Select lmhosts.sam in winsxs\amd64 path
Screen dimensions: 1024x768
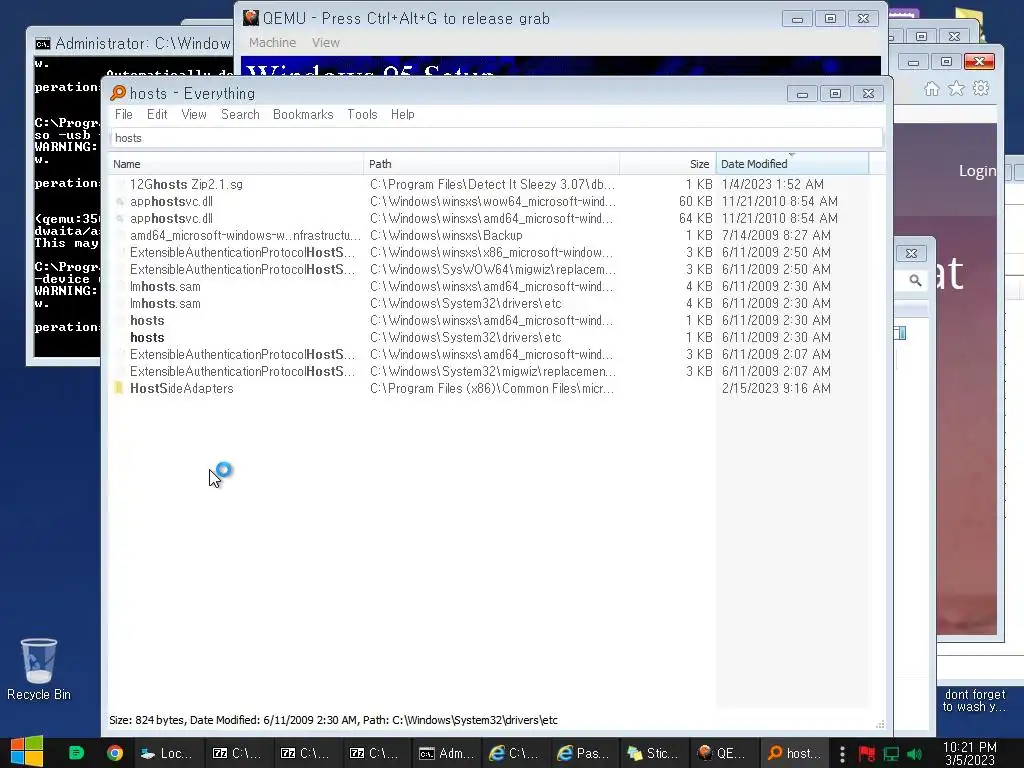point(165,287)
